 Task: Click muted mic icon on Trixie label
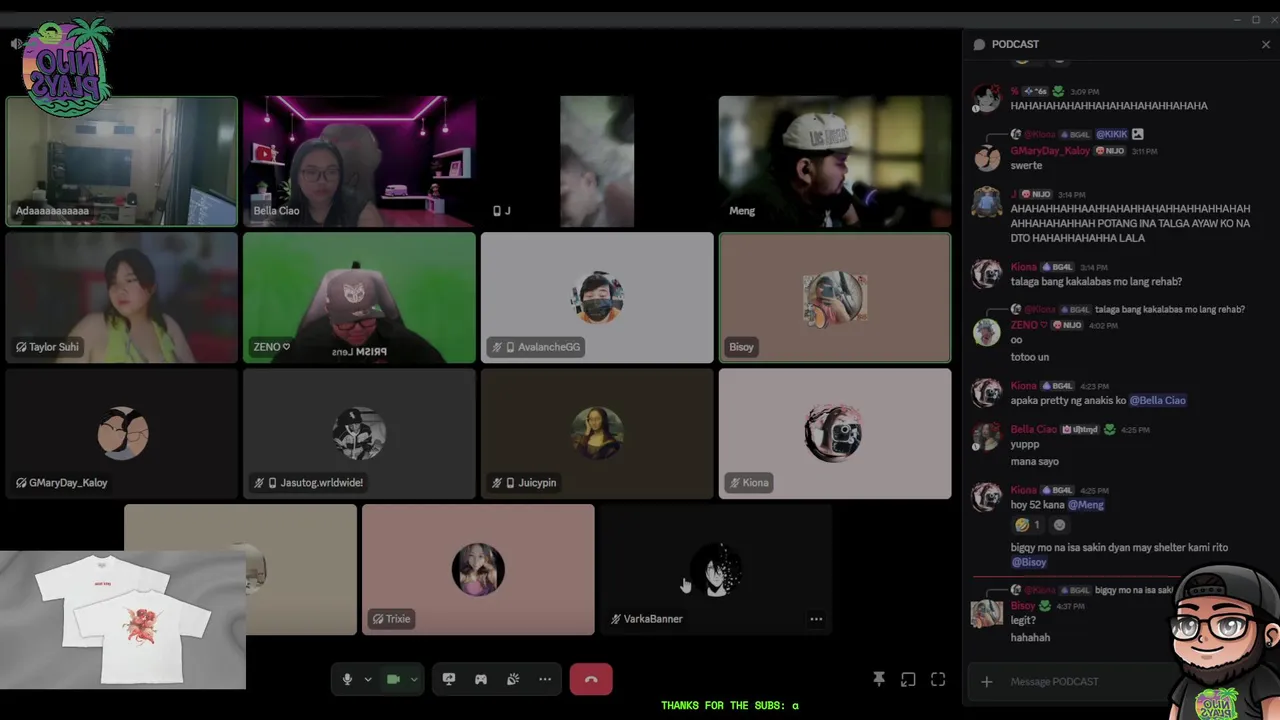click(x=378, y=619)
